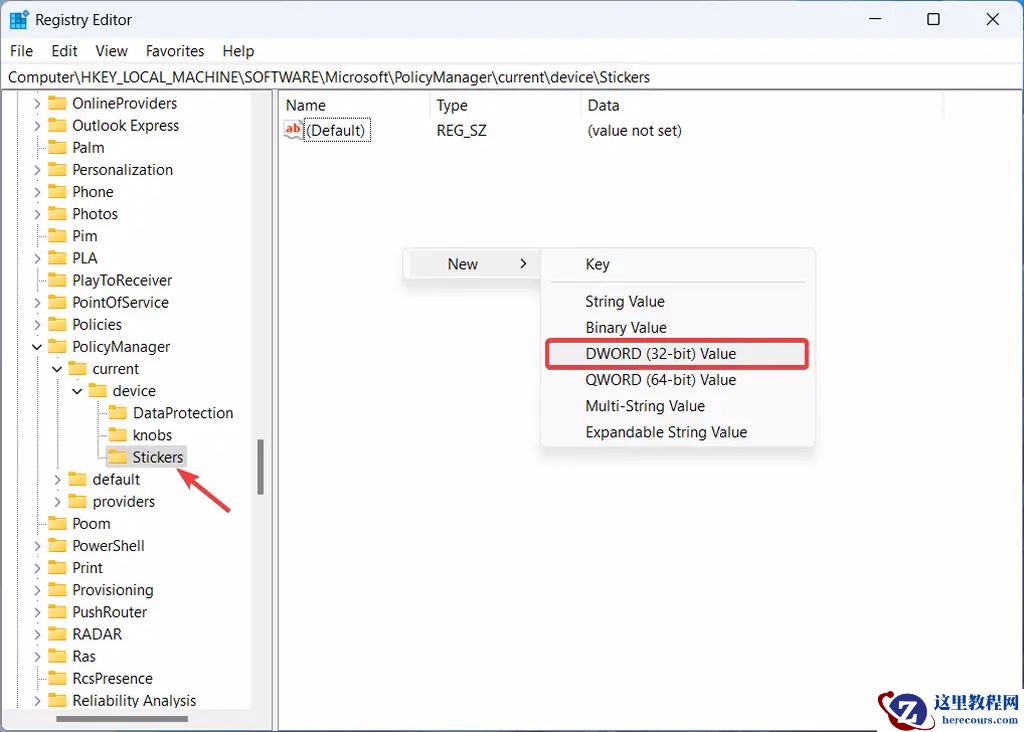This screenshot has width=1024, height=732.
Task: Click the Stickers folder icon
Action: pos(118,457)
